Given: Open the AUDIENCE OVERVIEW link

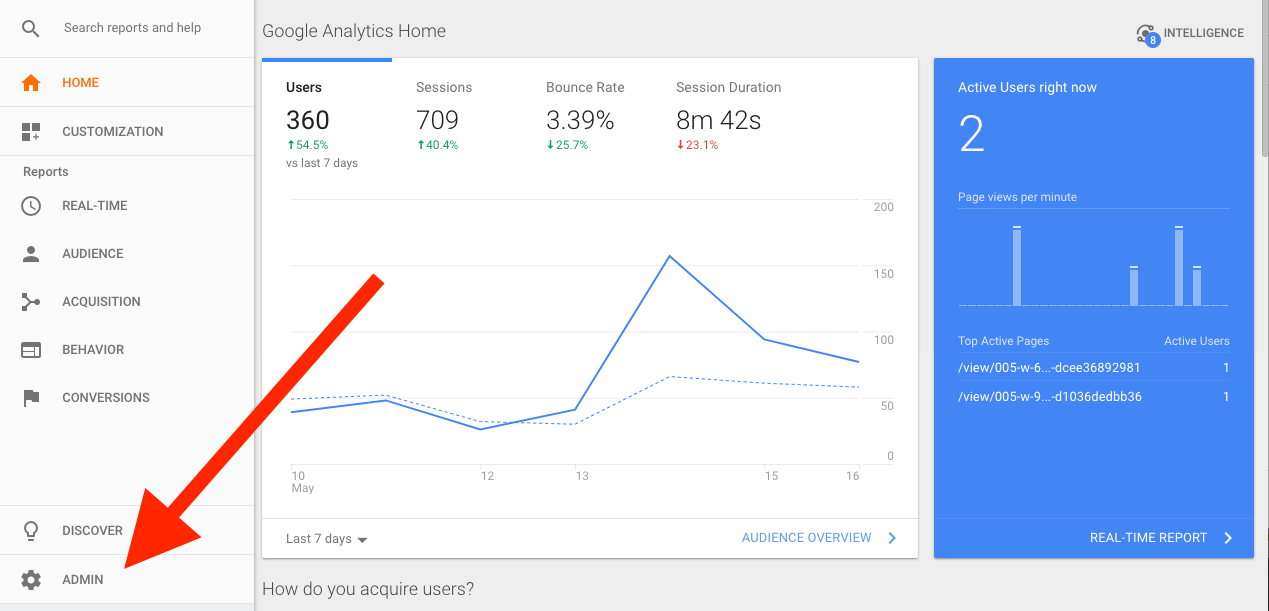Looking at the screenshot, I should (x=807, y=538).
